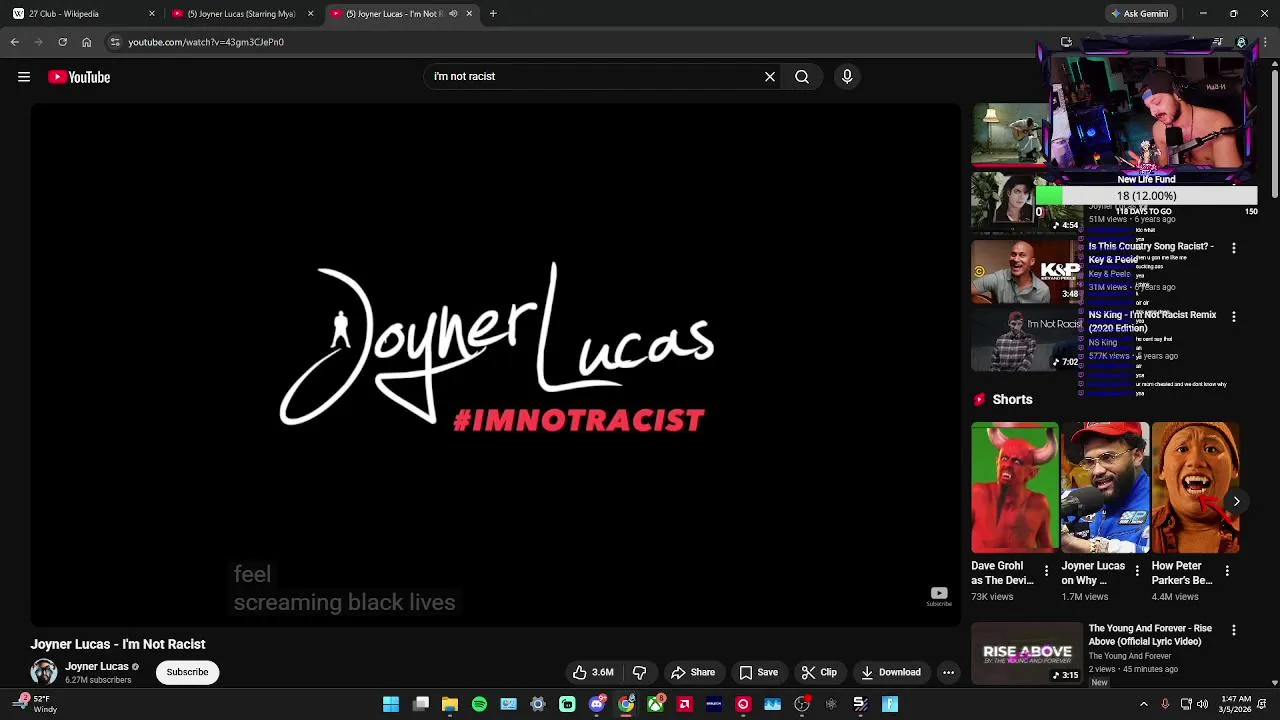Save the video to a playlist
Image resolution: width=1280 pixels, height=720 pixels.
(758, 672)
